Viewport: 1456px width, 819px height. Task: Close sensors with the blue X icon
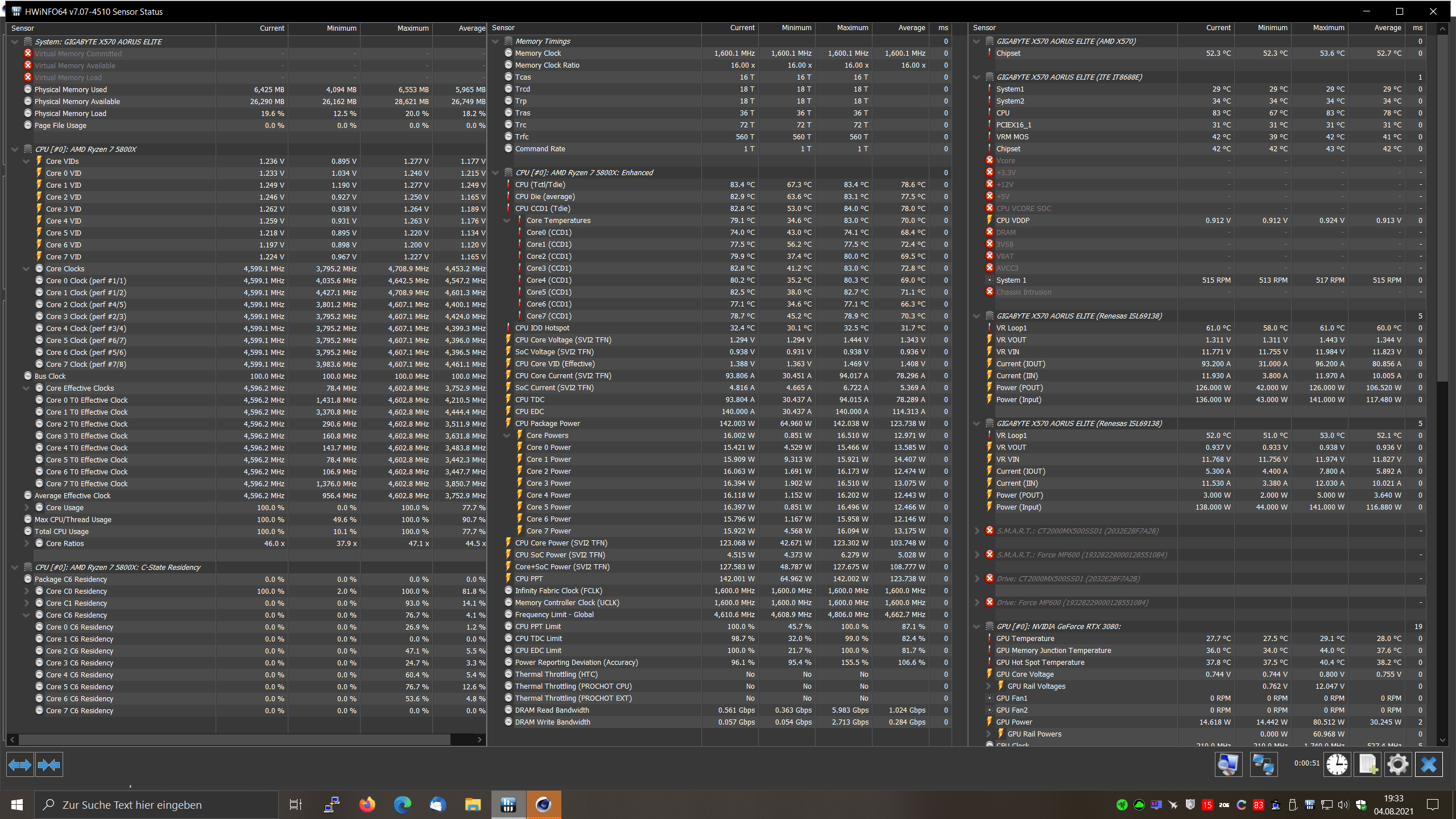(x=1429, y=764)
